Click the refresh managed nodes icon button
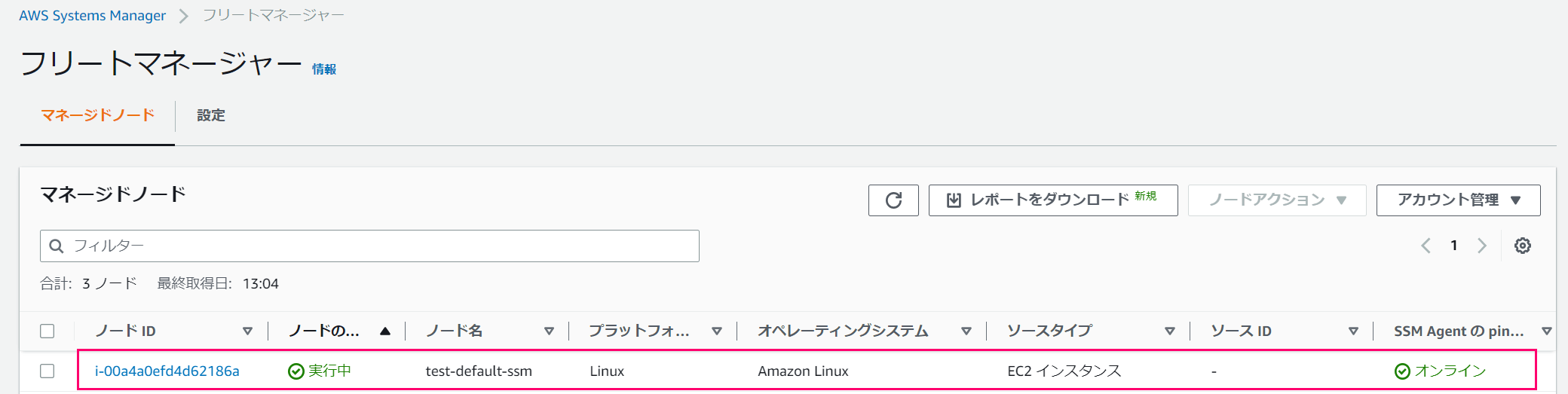 893,200
